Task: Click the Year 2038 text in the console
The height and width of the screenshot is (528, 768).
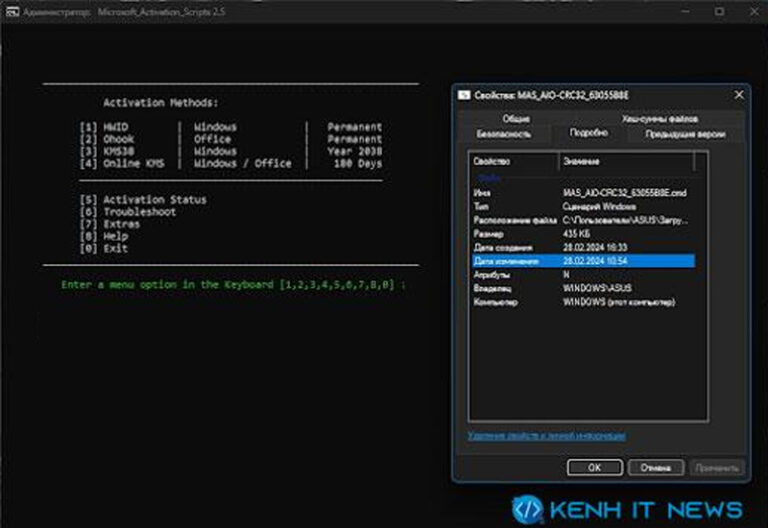Action: (x=355, y=151)
